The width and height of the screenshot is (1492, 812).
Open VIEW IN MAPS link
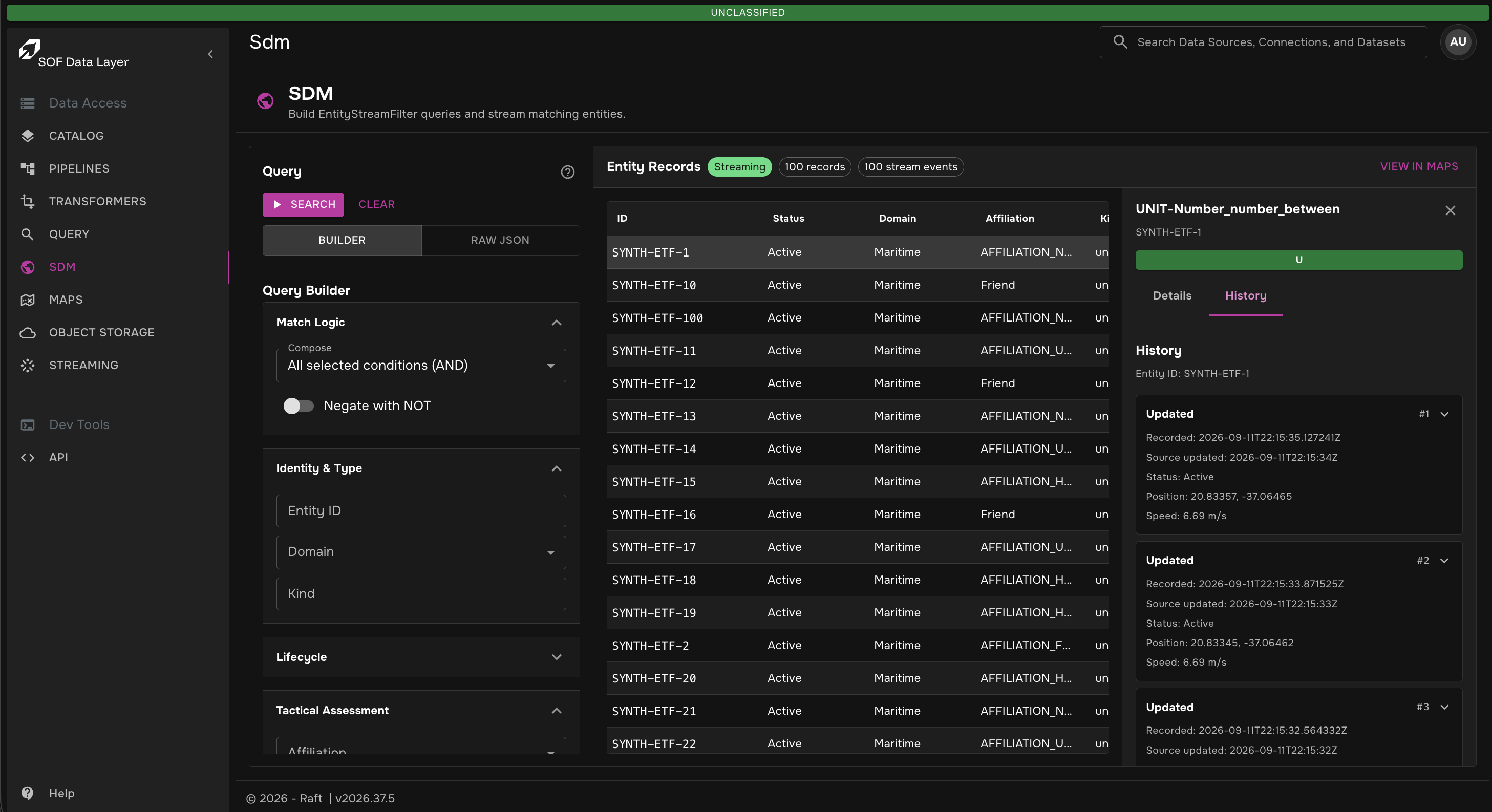(x=1418, y=167)
